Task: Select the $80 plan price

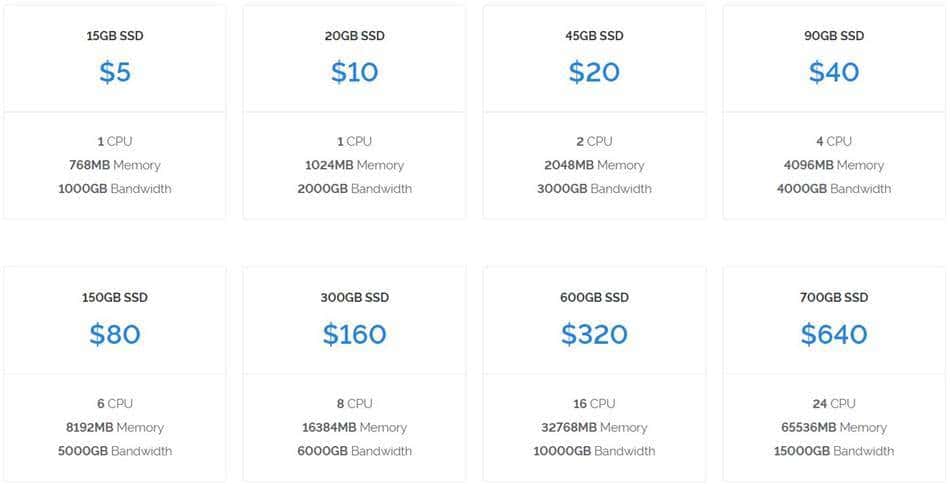Action: click(x=115, y=334)
